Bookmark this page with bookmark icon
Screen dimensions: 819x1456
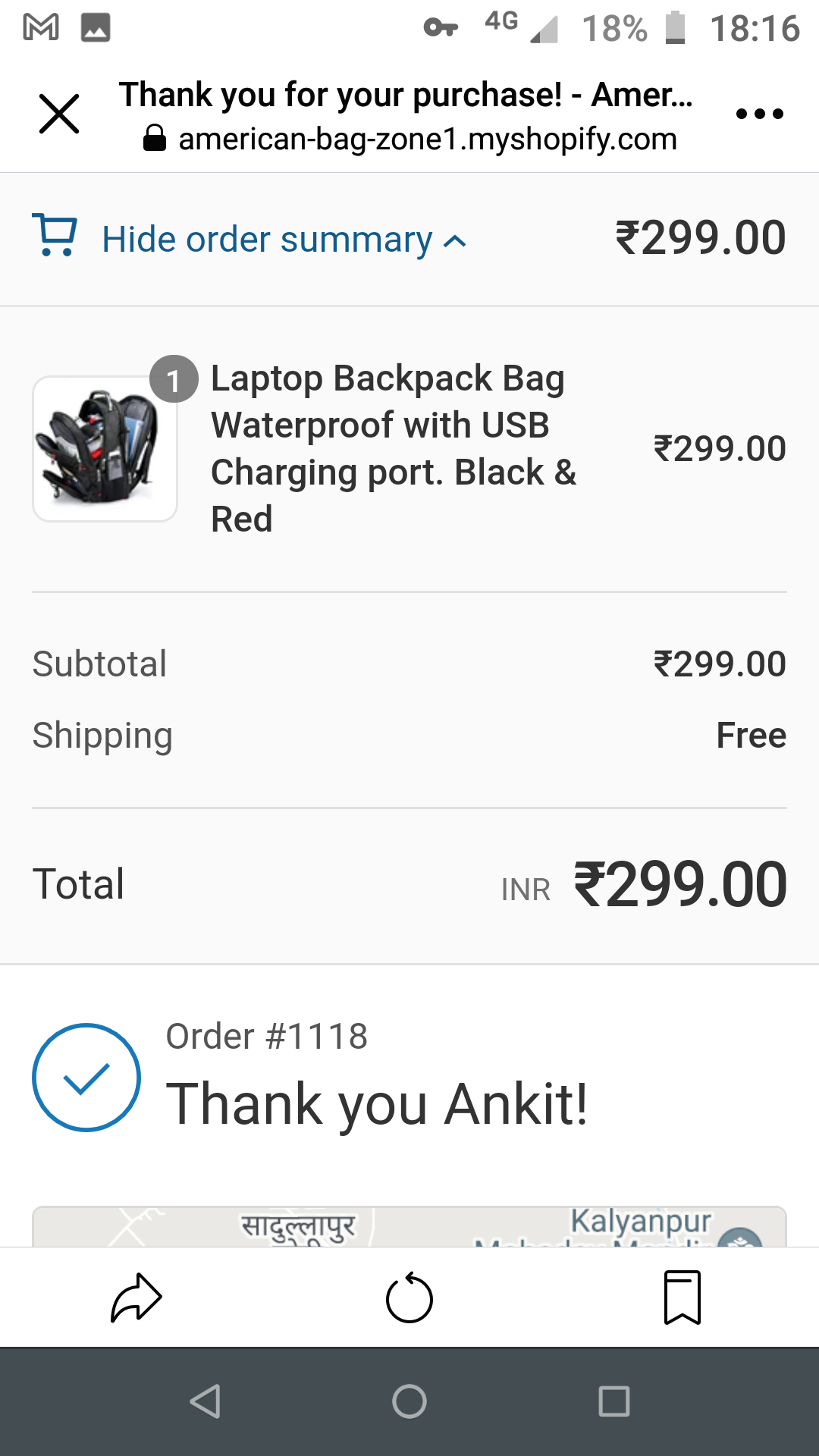click(x=682, y=1298)
